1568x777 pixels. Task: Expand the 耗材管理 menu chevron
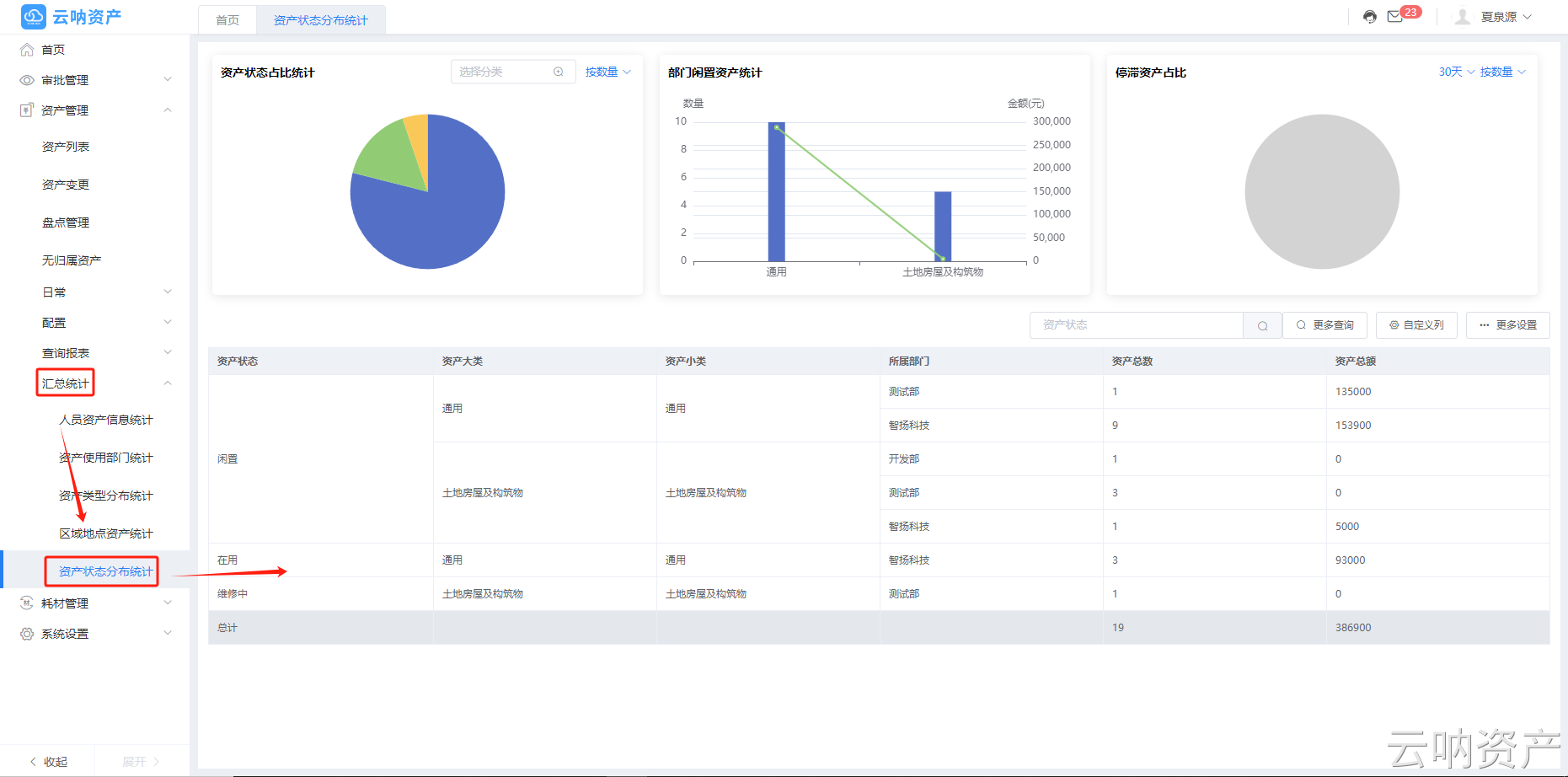click(x=168, y=603)
